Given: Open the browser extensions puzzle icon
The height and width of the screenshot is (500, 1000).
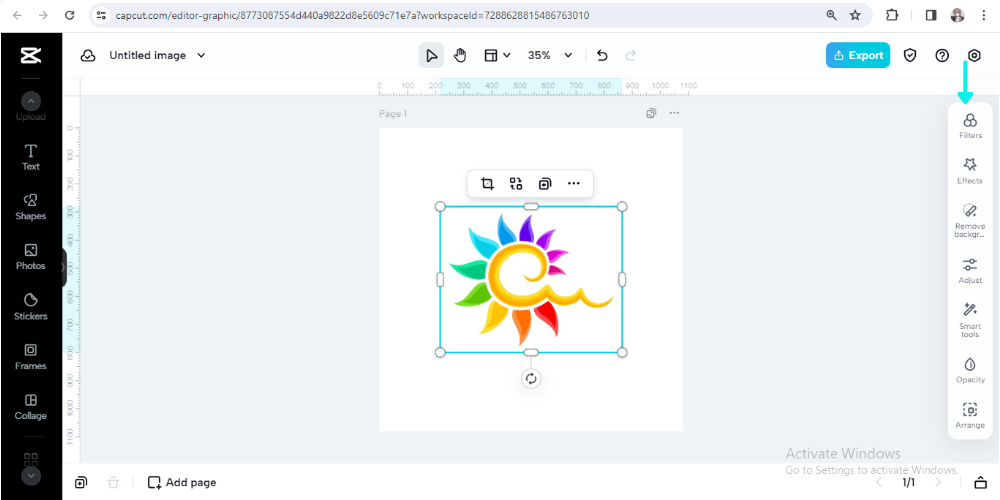Looking at the screenshot, I should click(892, 15).
